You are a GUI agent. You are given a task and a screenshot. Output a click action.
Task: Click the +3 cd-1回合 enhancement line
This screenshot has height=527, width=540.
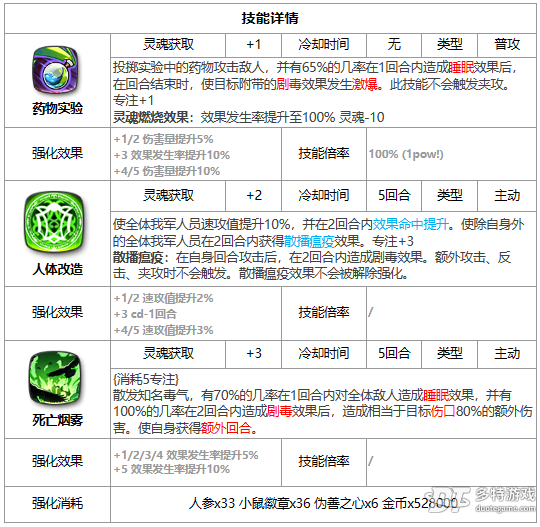pos(145,314)
